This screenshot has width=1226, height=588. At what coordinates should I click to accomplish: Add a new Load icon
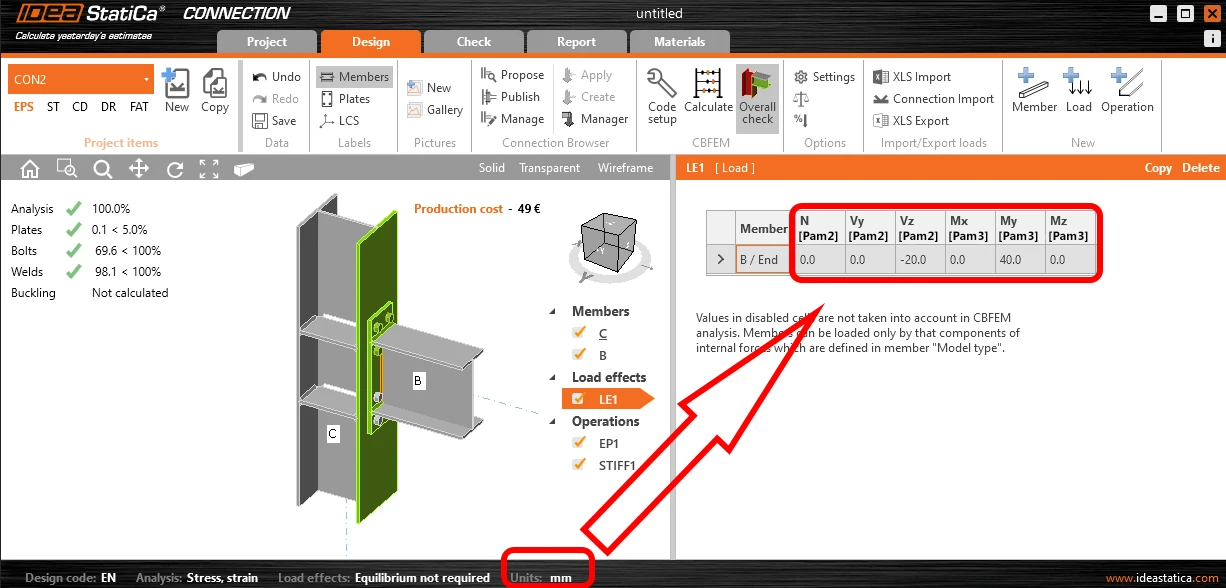click(1078, 83)
